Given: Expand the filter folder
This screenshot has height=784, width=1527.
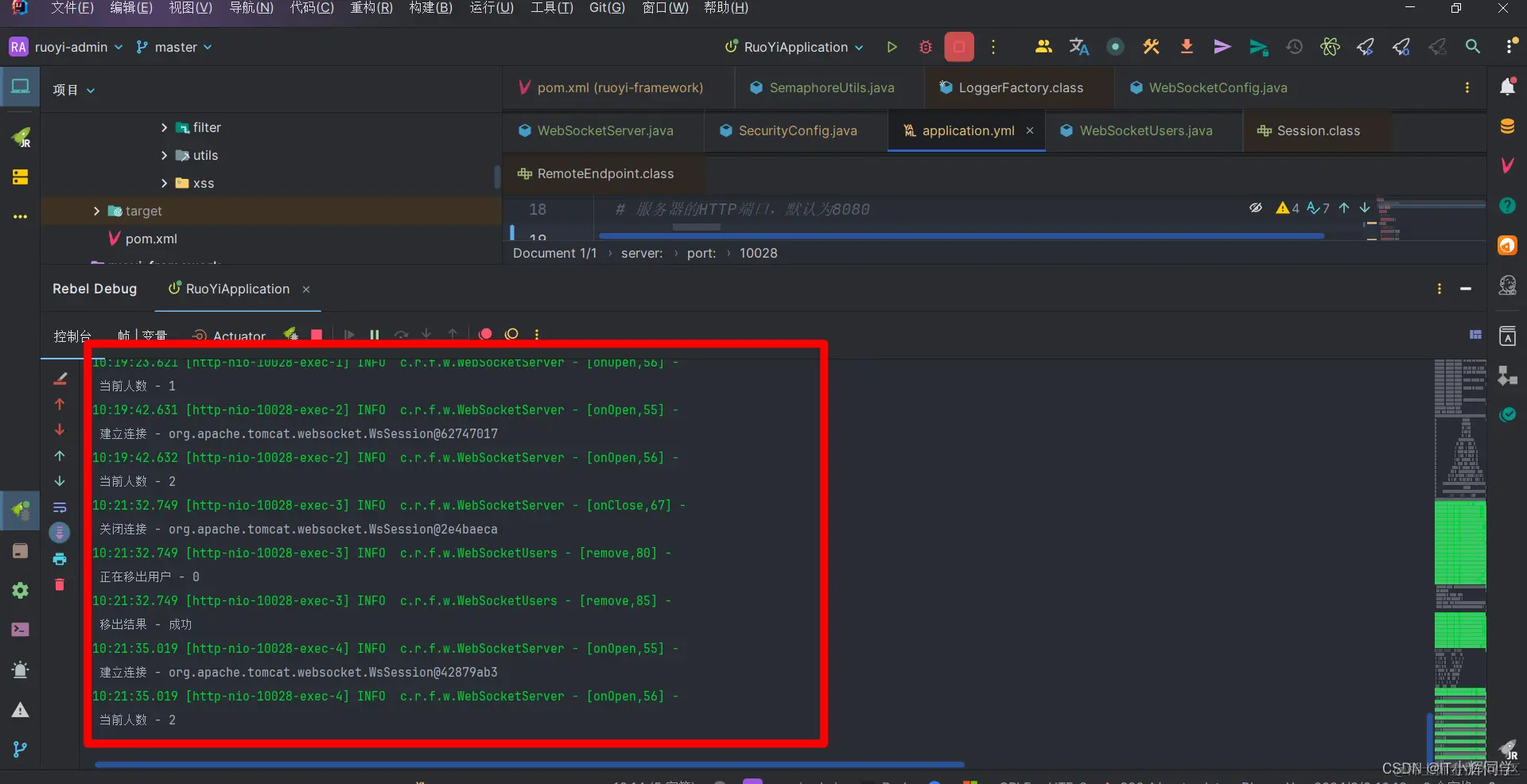Looking at the screenshot, I should pos(164,127).
